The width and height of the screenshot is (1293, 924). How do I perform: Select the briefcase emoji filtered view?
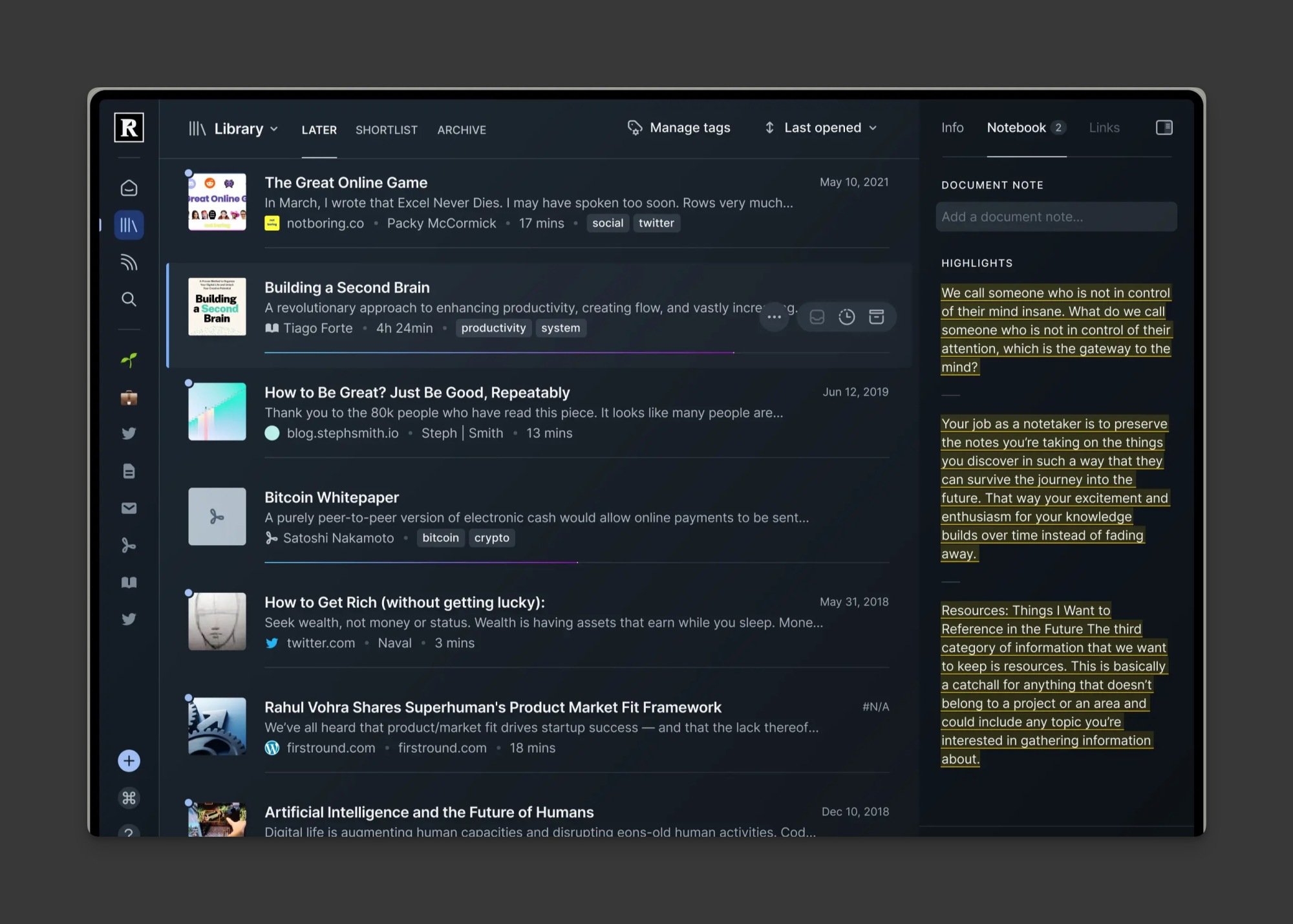point(129,398)
